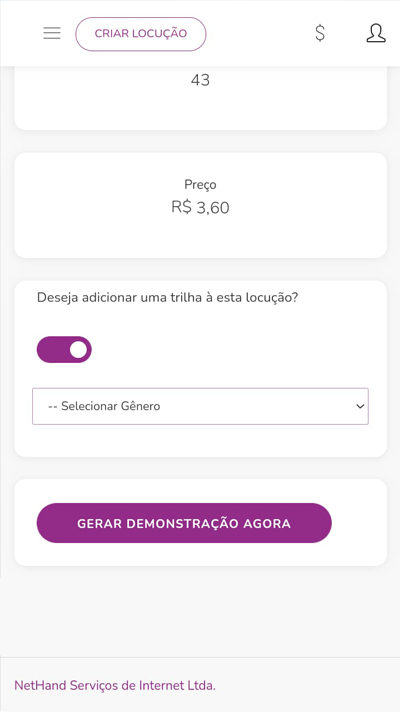Click the Preço label

click(x=200, y=184)
